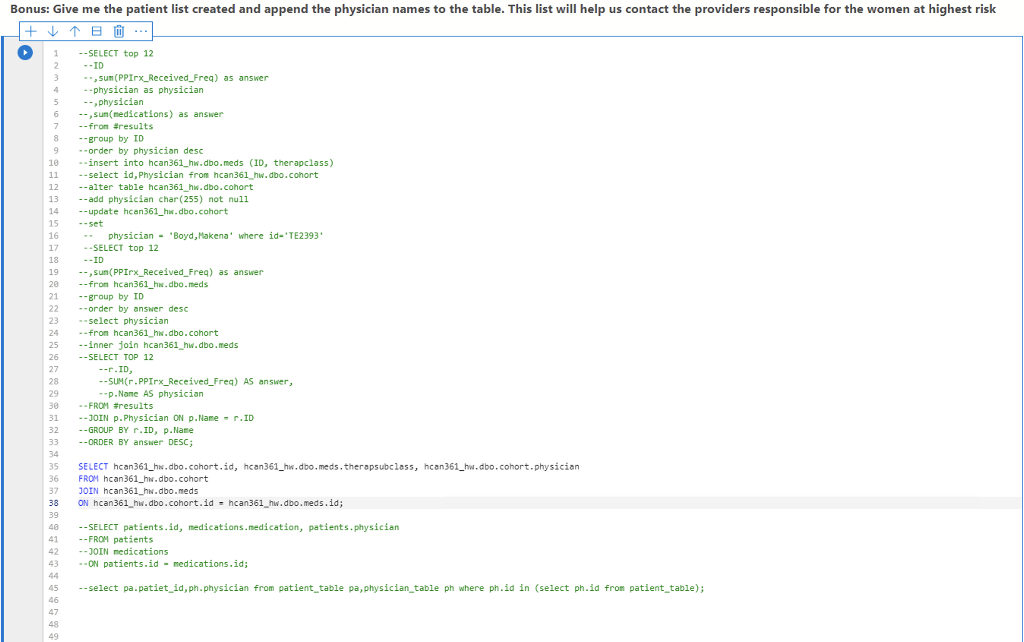The image size is (1024, 642).
Task: Add a new cell with the plus icon
Action: click(x=31, y=31)
